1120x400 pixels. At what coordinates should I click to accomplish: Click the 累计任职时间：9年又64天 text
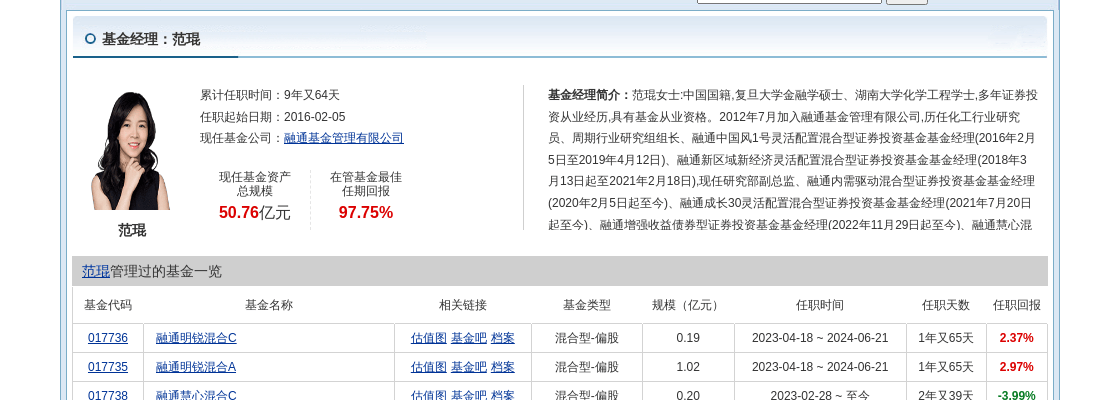(x=270, y=94)
